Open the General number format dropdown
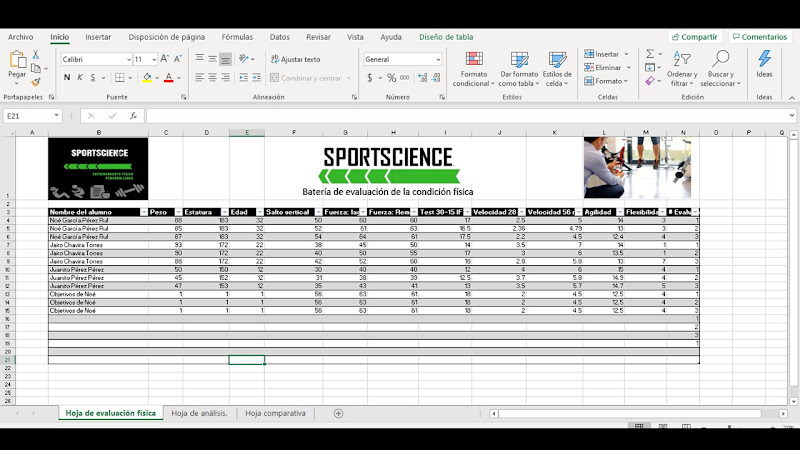Screen dimensions: 800x450 tap(438, 60)
